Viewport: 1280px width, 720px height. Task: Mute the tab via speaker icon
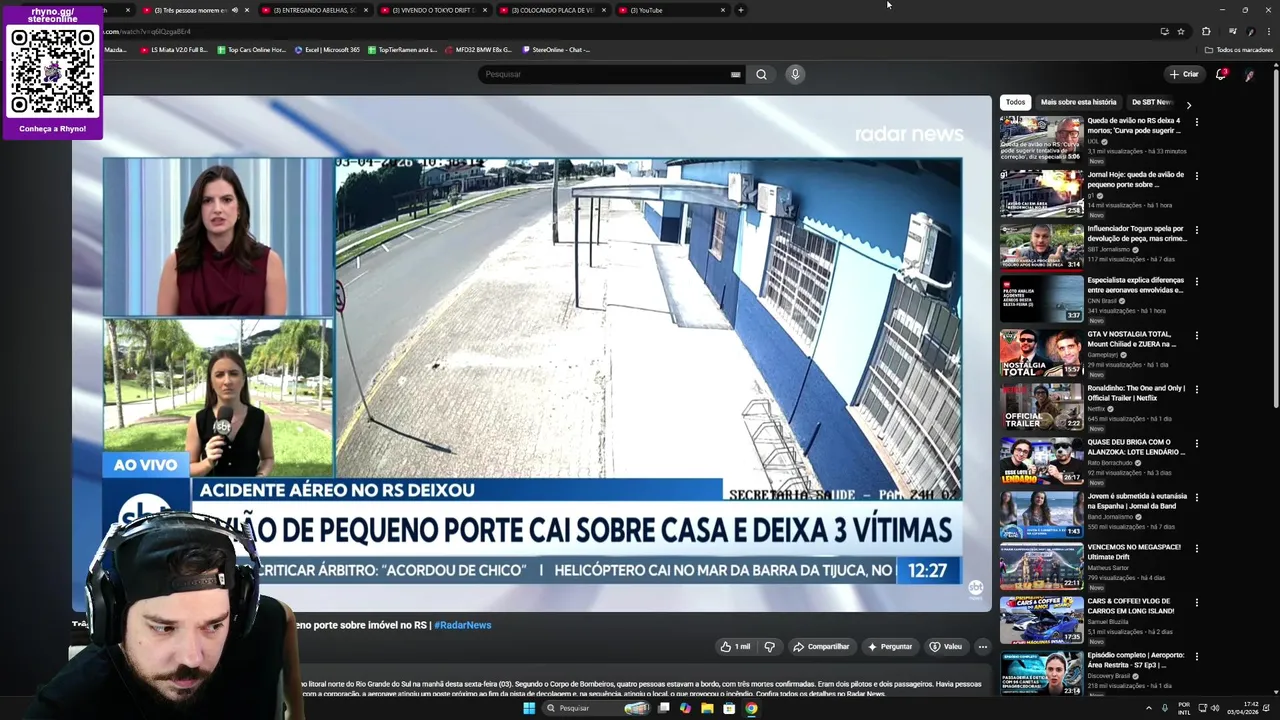pyautogui.click(x=235, y=10)
